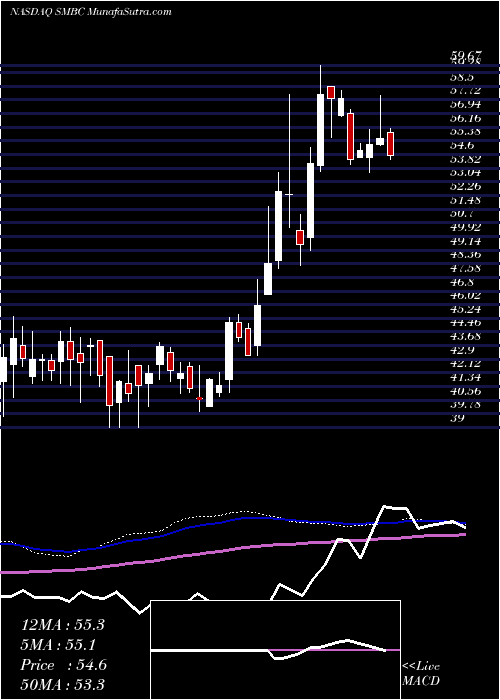The height and width of the screenshot is (700, 500).
Task: Click the 56.94 price axis label
Action: 465,104
